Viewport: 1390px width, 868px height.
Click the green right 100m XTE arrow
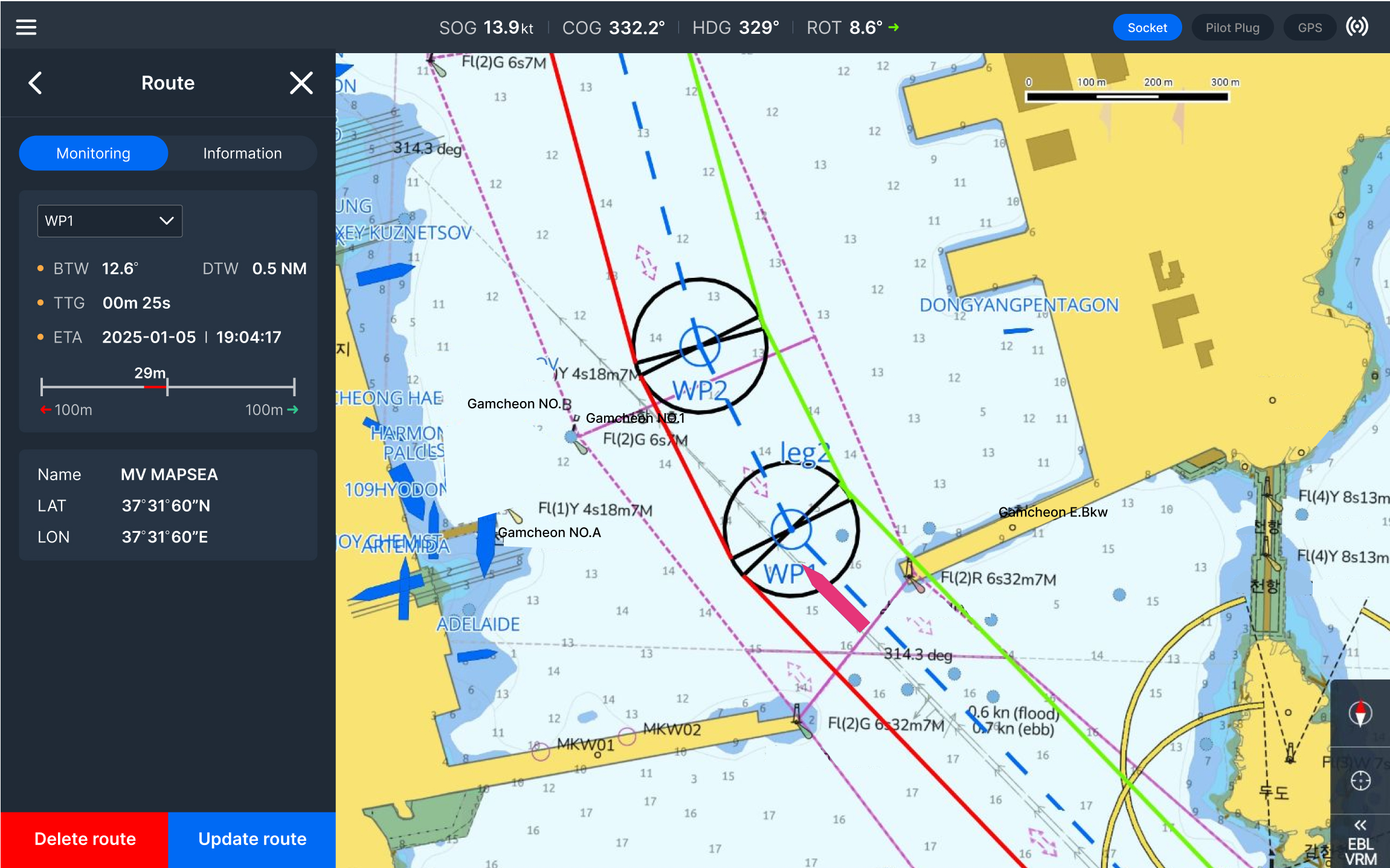click(x=292, y=410)
